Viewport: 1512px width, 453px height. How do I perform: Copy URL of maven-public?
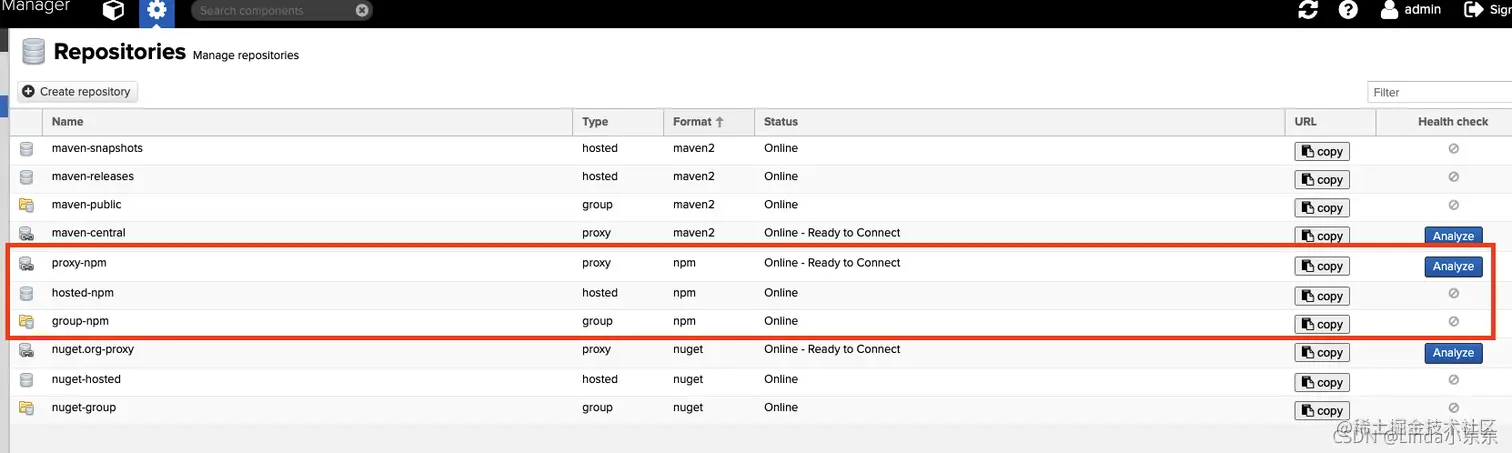tap(1322, 208)
